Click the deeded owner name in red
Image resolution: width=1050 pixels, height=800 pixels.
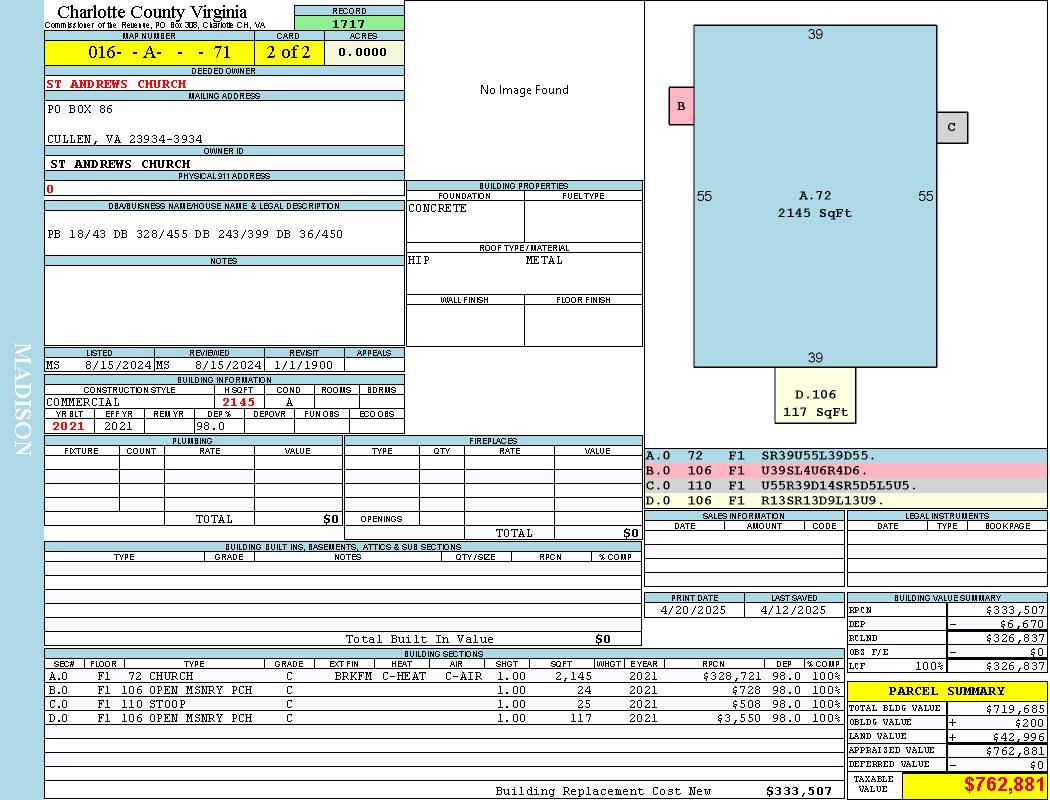click(x=116, y=84)
